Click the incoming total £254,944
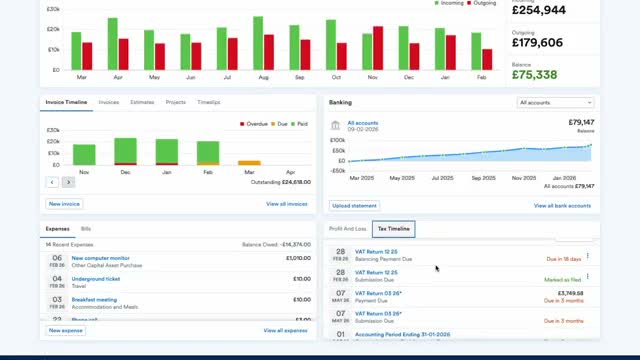 click(539, 10)
